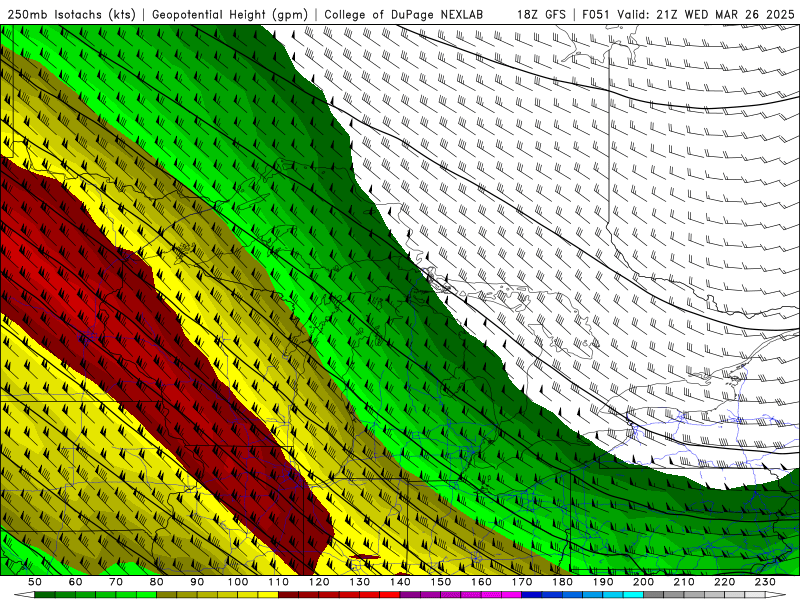Click the 180 label on the color scale
Image resolution: width=800 pixels, height=600 pixels.
563,582
